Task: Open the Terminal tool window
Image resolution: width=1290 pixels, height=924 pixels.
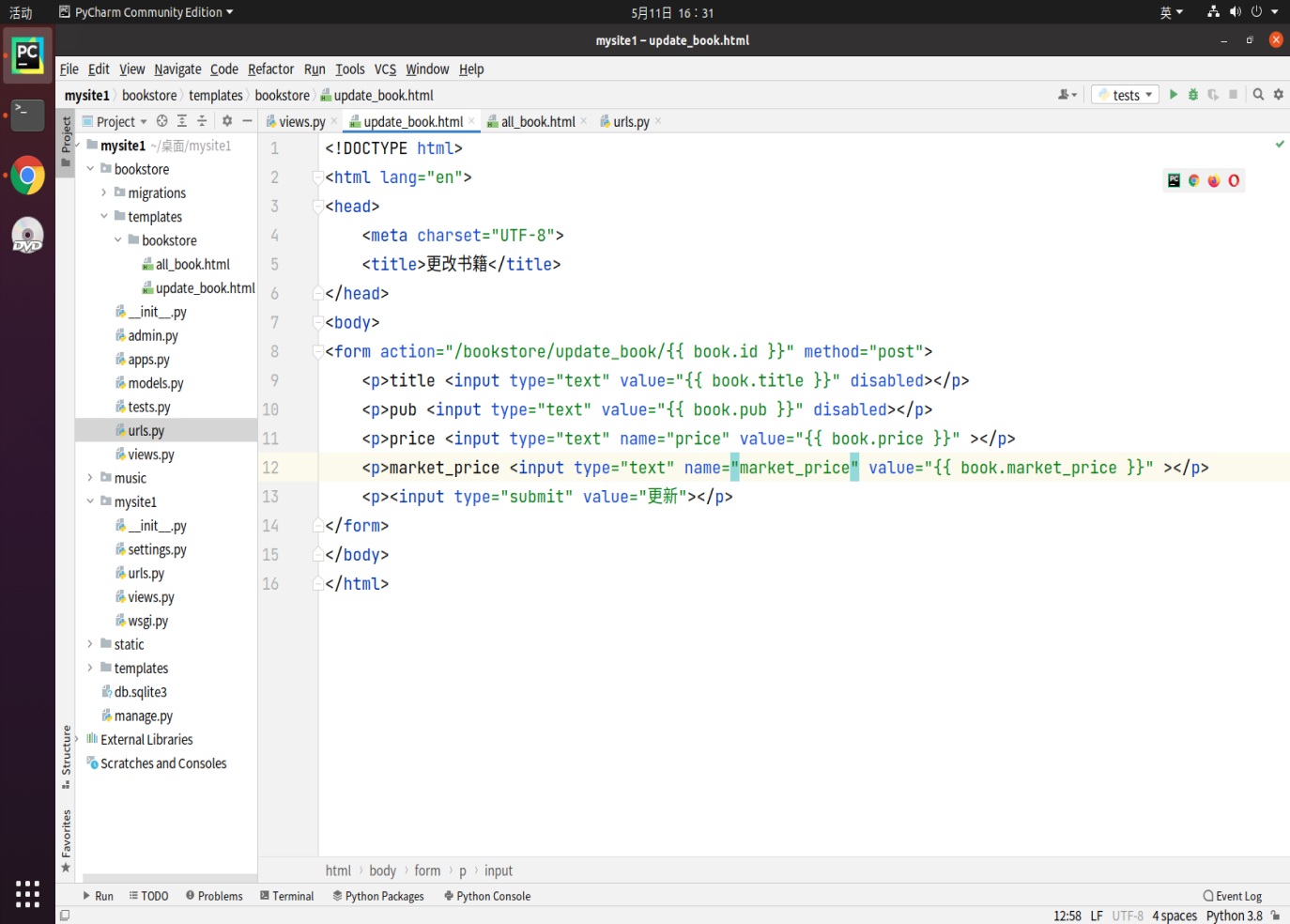Action: click(287, 896)
